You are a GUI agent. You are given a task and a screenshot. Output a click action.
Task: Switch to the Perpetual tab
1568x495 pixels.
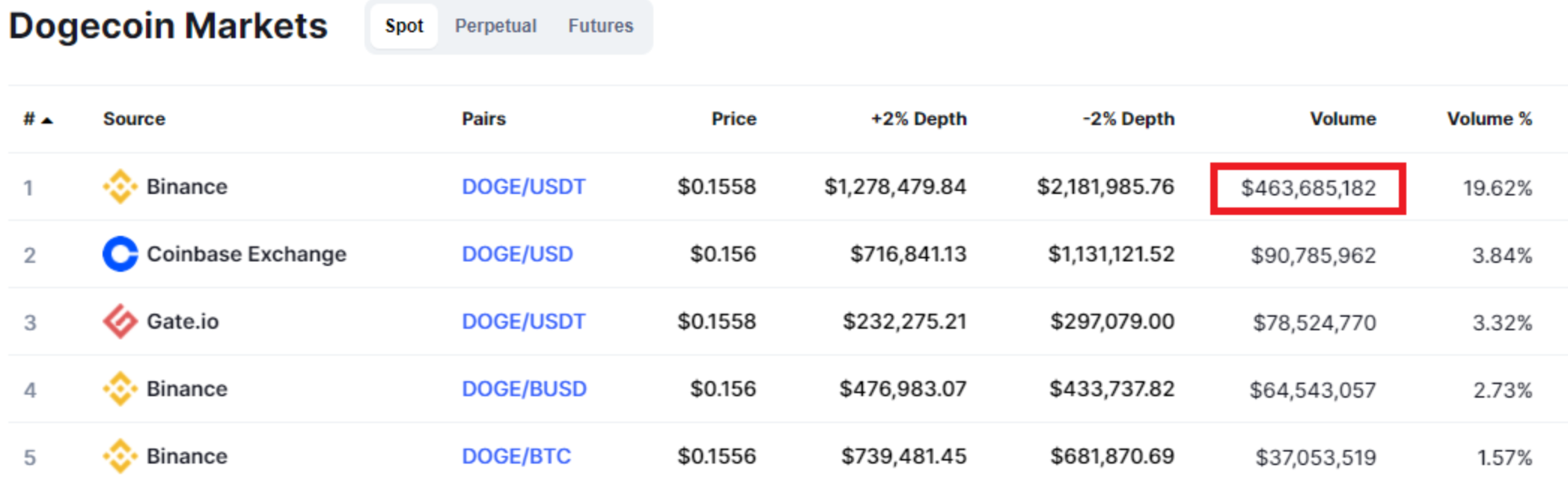pyautogui.click(x=495, y=26)
